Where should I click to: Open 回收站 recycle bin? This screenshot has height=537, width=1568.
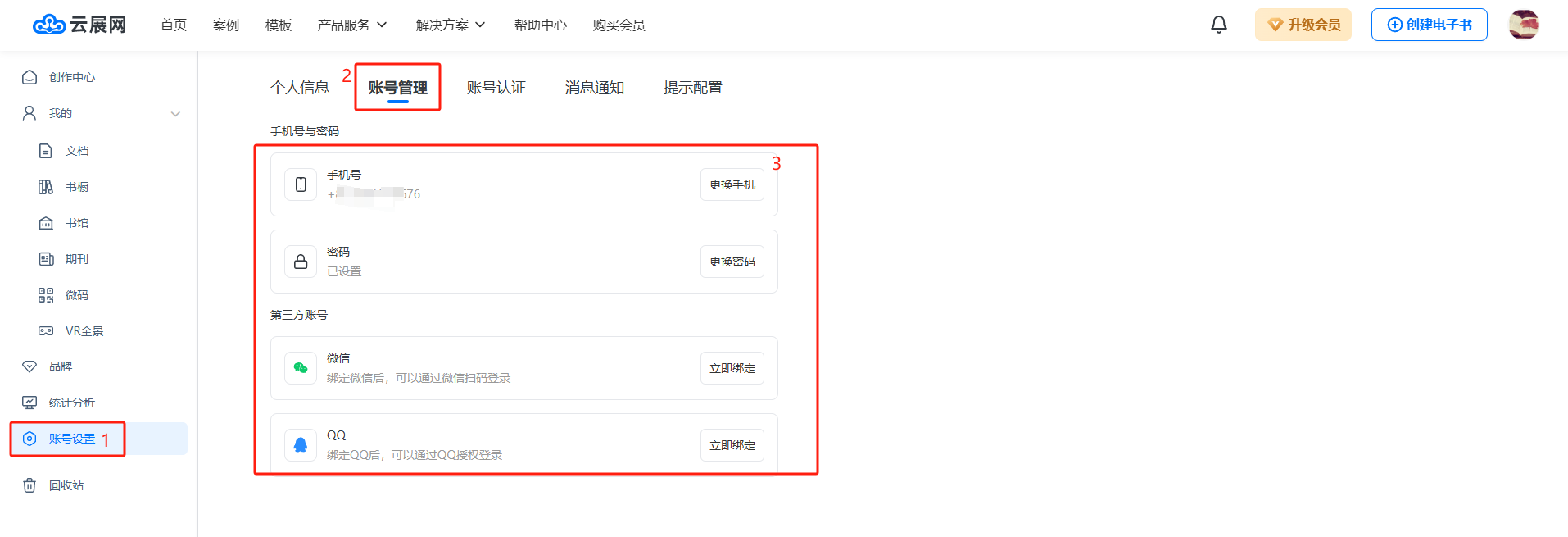click(x=66, y=485)
